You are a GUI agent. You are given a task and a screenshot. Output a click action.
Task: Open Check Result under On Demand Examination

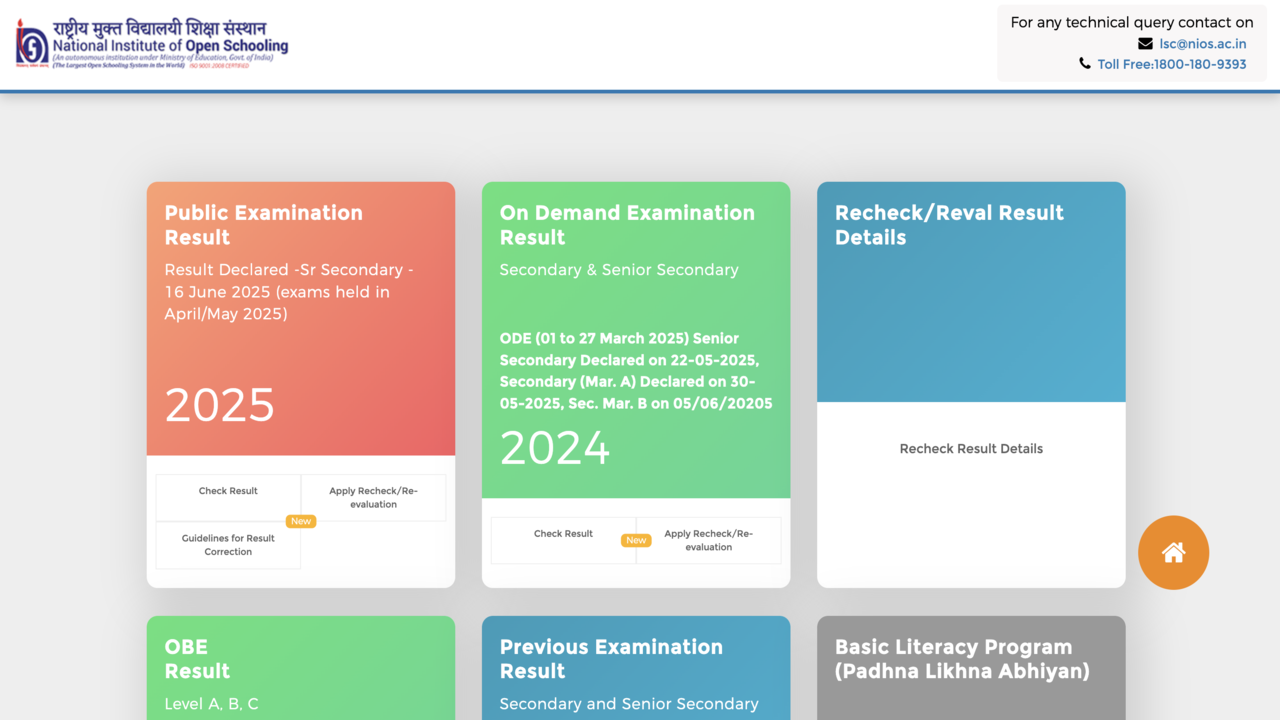coord(563,534)
